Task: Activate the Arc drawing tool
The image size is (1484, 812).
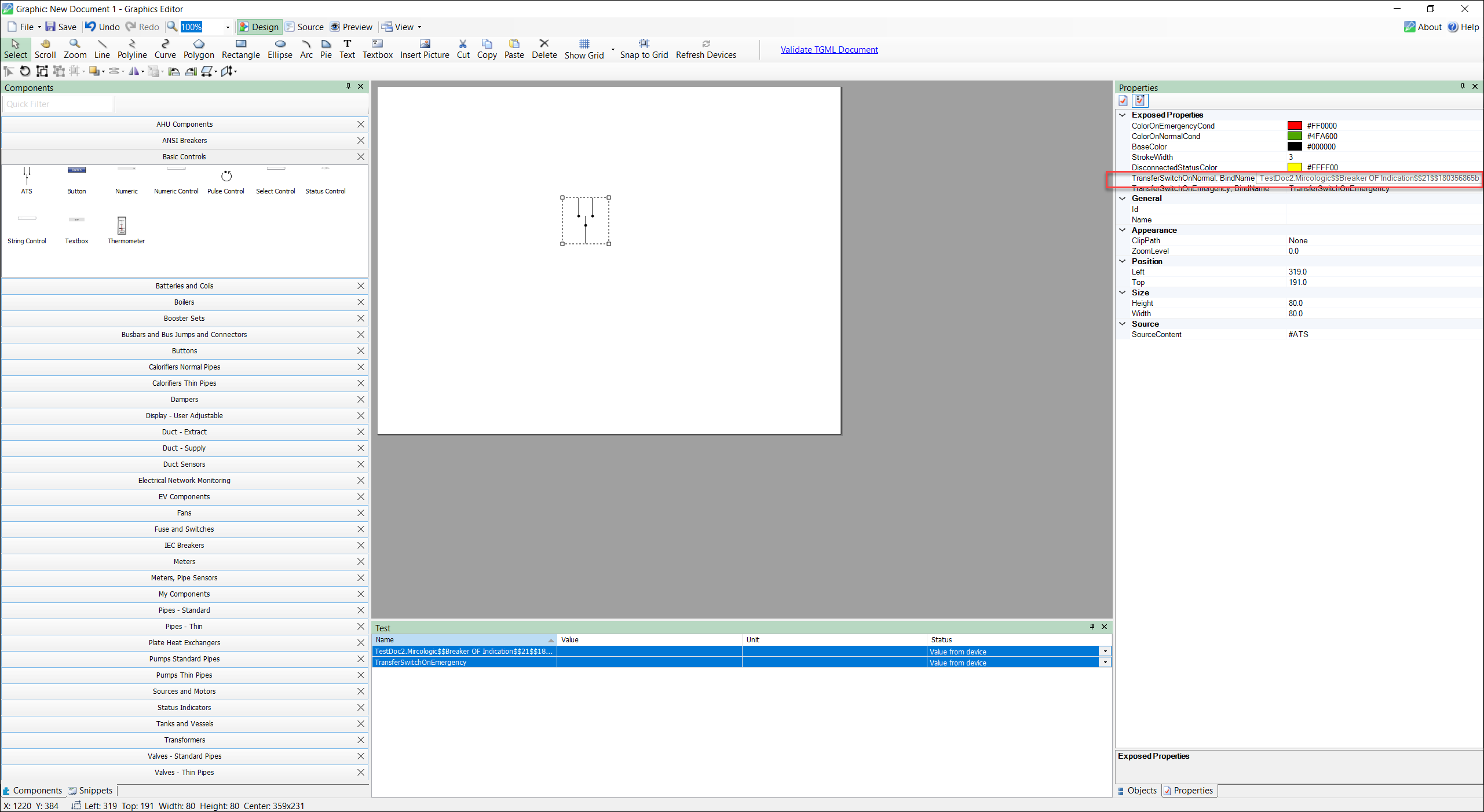Action: (x=306, y=49)
